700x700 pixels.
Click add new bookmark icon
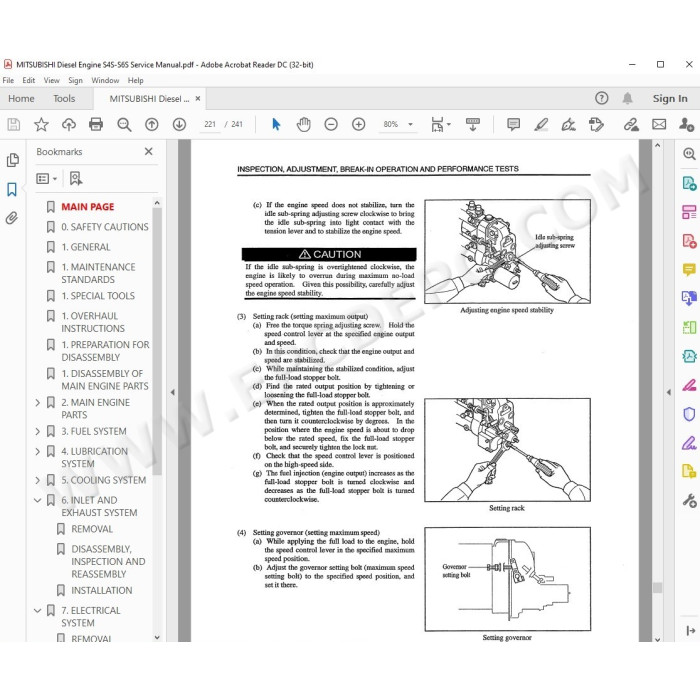pos(76,179)
